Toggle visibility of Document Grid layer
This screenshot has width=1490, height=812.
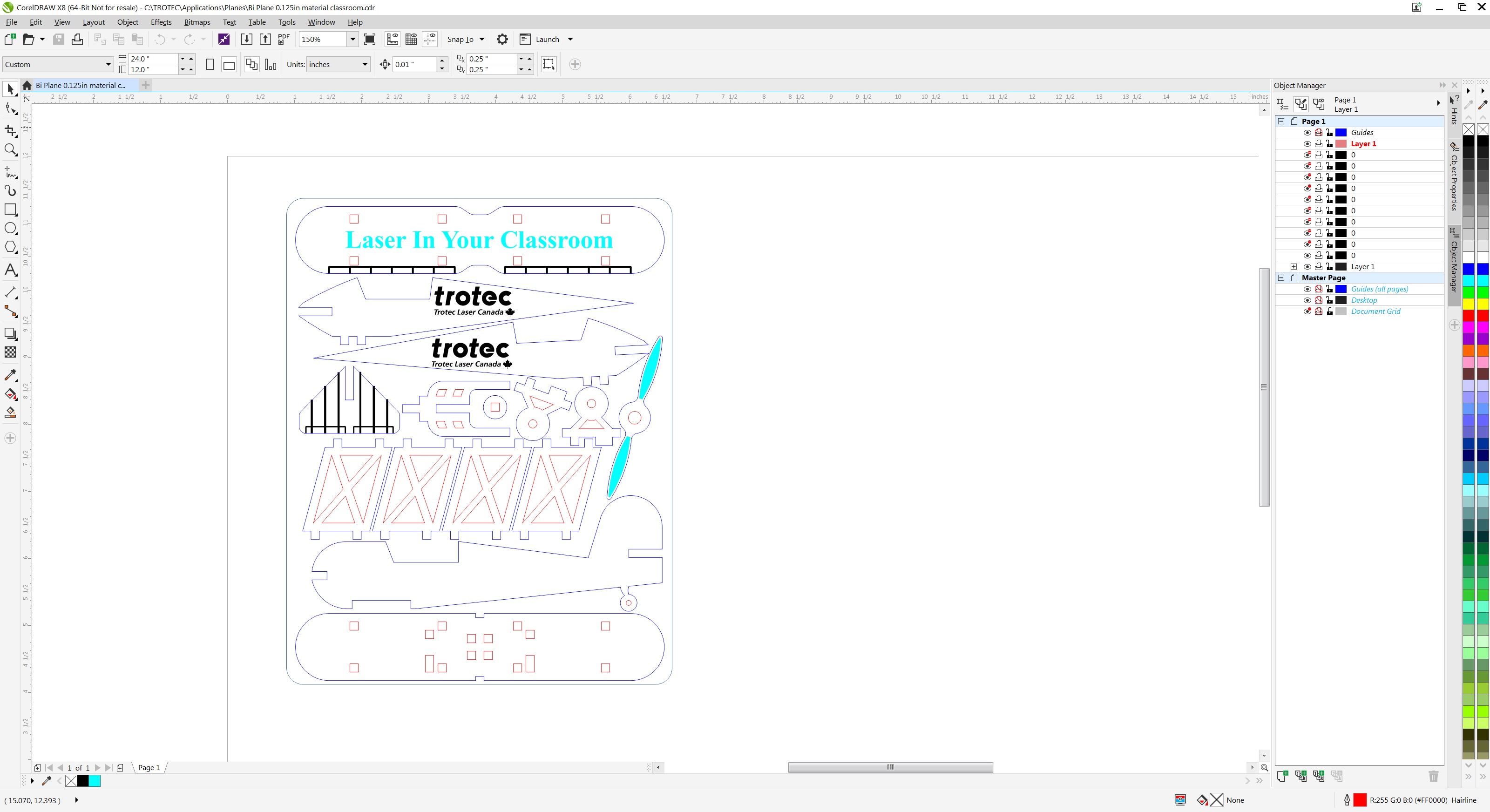click(1307, 311)
